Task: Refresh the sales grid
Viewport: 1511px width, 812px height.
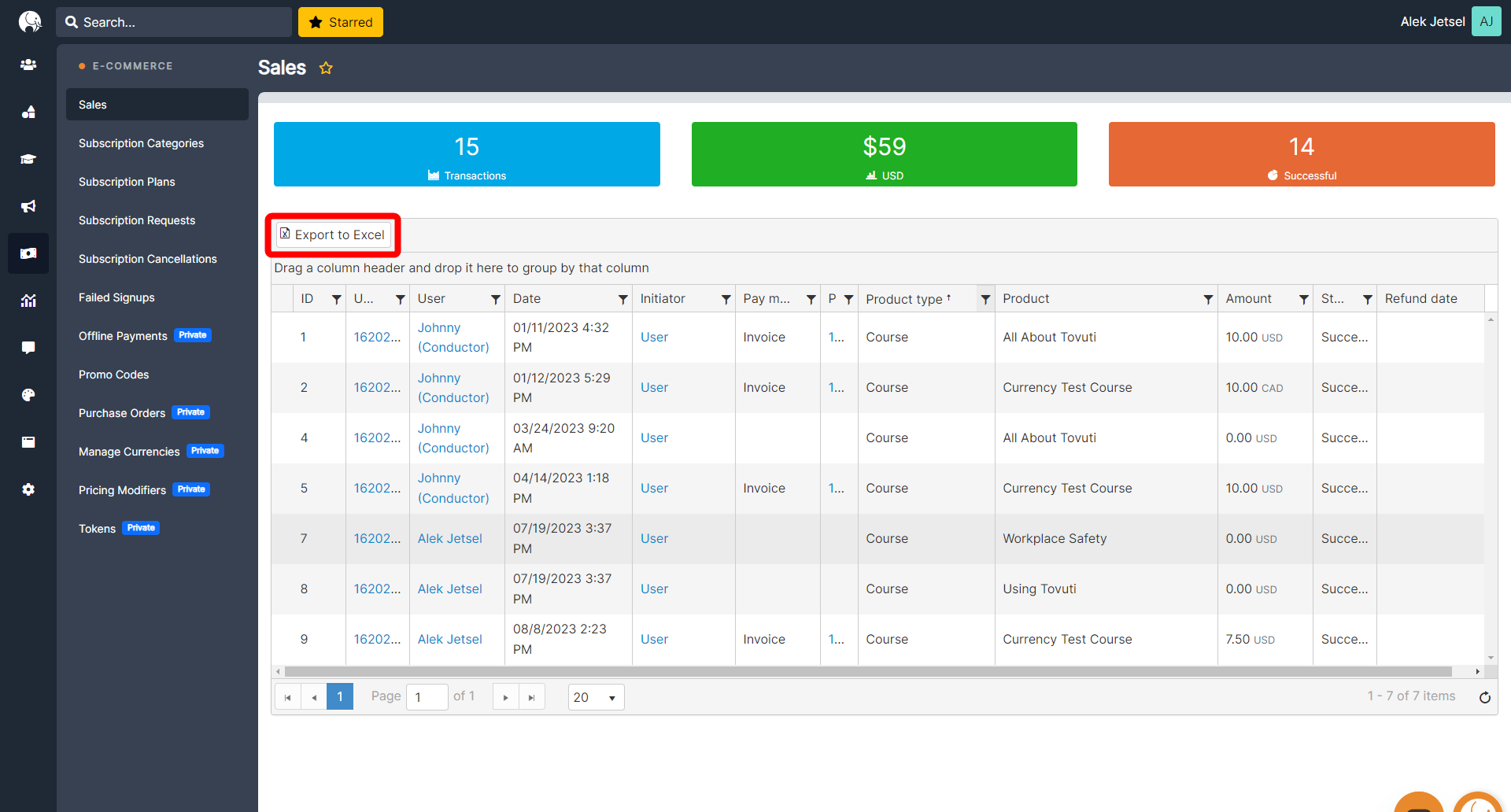Action: click(x=1484, y=697)
